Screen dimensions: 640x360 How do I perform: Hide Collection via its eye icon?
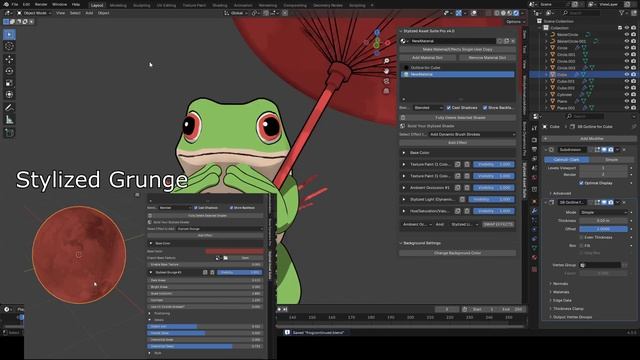tap(627, 28)
